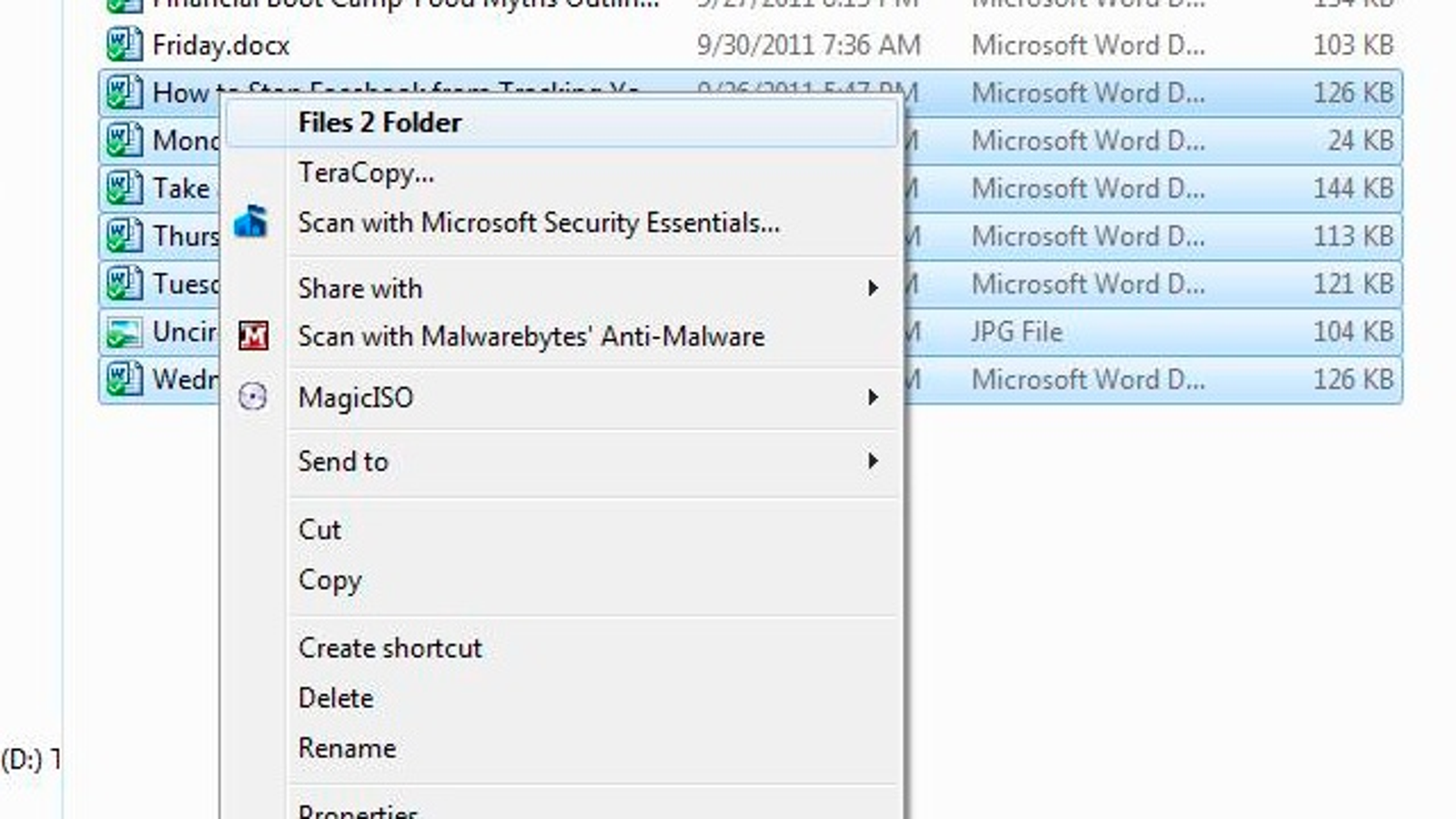Click the Word icon of the Thurs file

coord(124,236)
